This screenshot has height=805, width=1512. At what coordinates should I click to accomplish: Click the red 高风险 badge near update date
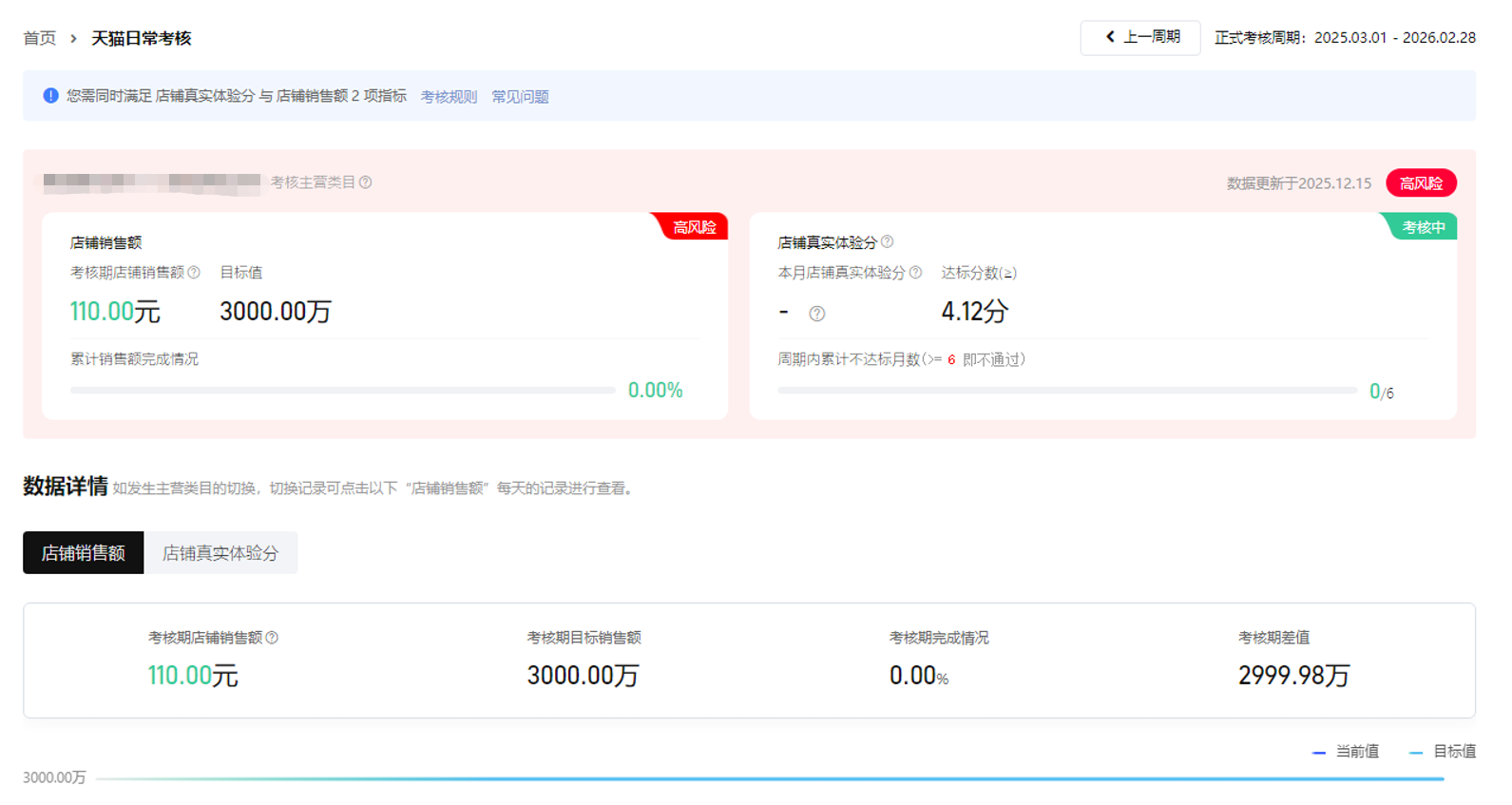(1421, 183)
